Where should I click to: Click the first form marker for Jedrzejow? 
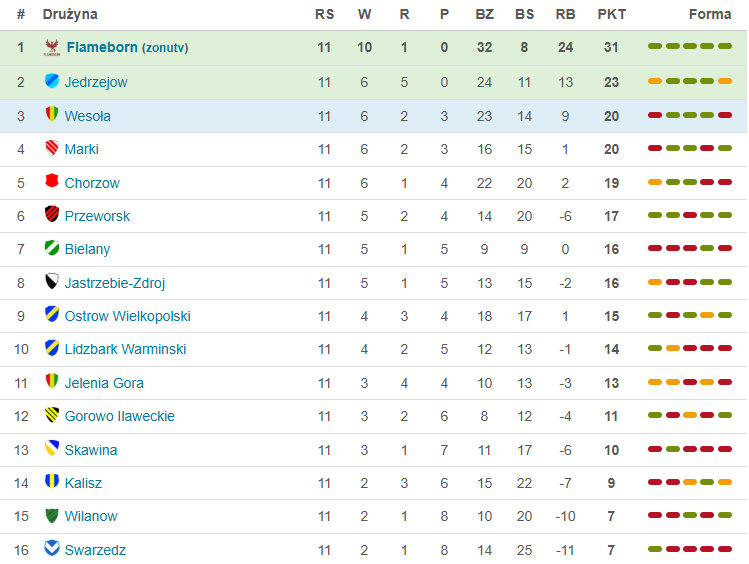(x=655, y=81)
